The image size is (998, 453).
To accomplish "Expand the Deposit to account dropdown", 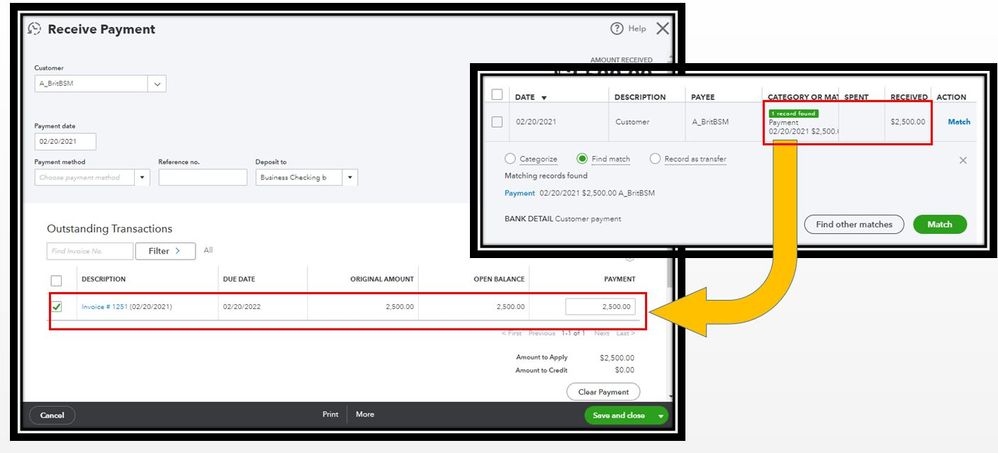I will [350, 178].
